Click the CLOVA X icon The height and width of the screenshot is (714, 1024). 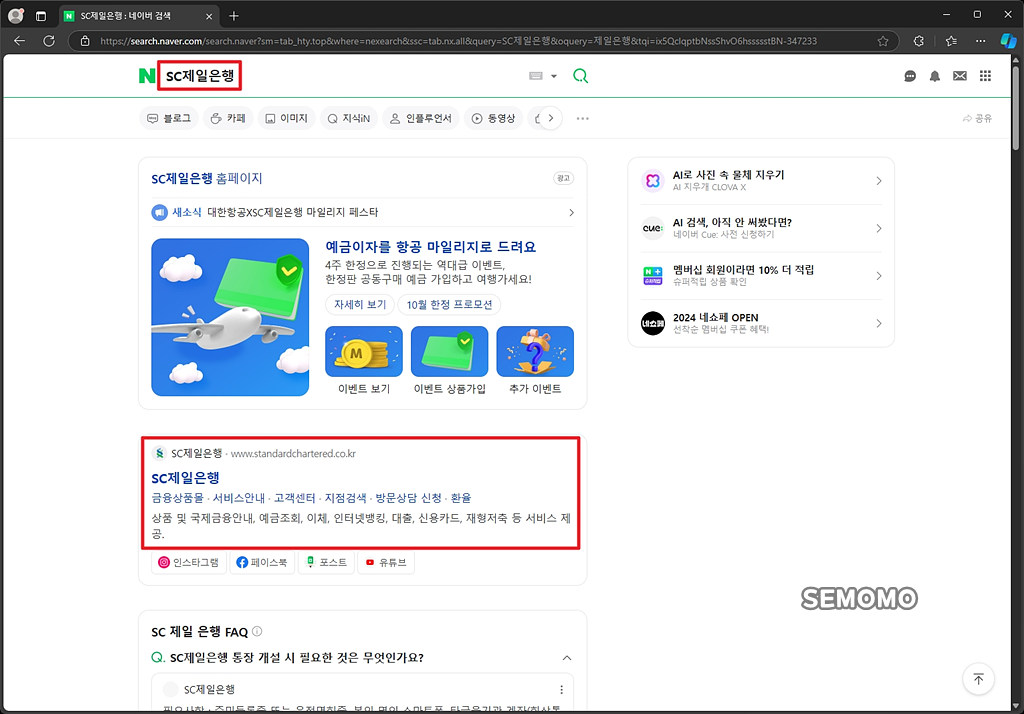coord(652,181)
